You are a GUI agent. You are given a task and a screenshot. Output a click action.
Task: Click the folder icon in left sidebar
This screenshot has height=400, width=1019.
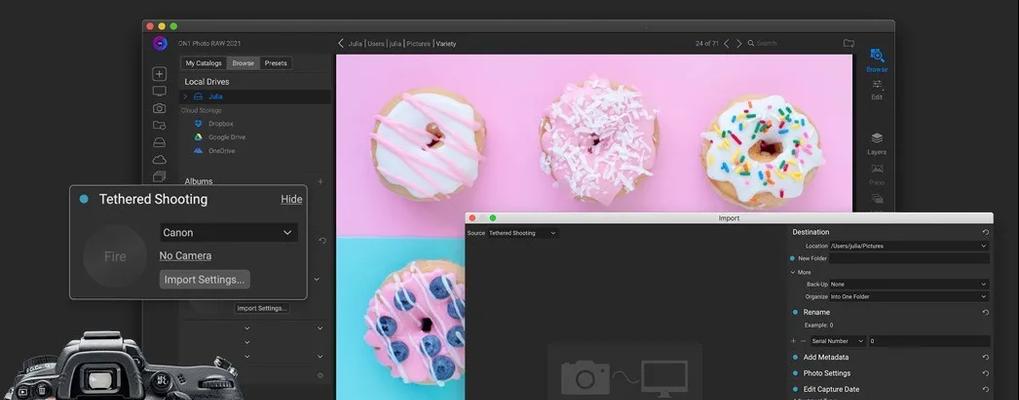click(159, 125)
